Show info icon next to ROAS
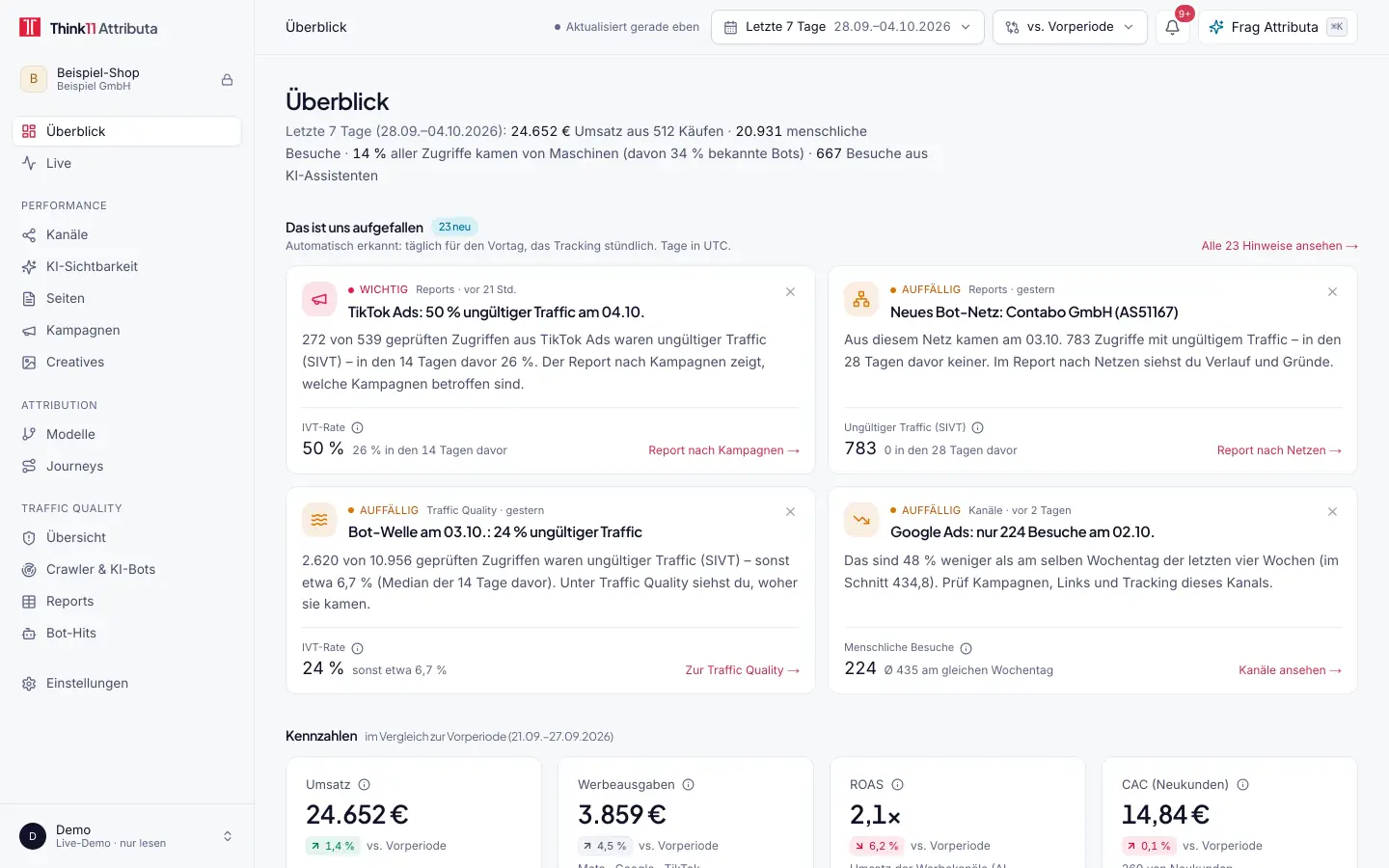This screenshot has height=868, width=1389. [x=898, y=785]
